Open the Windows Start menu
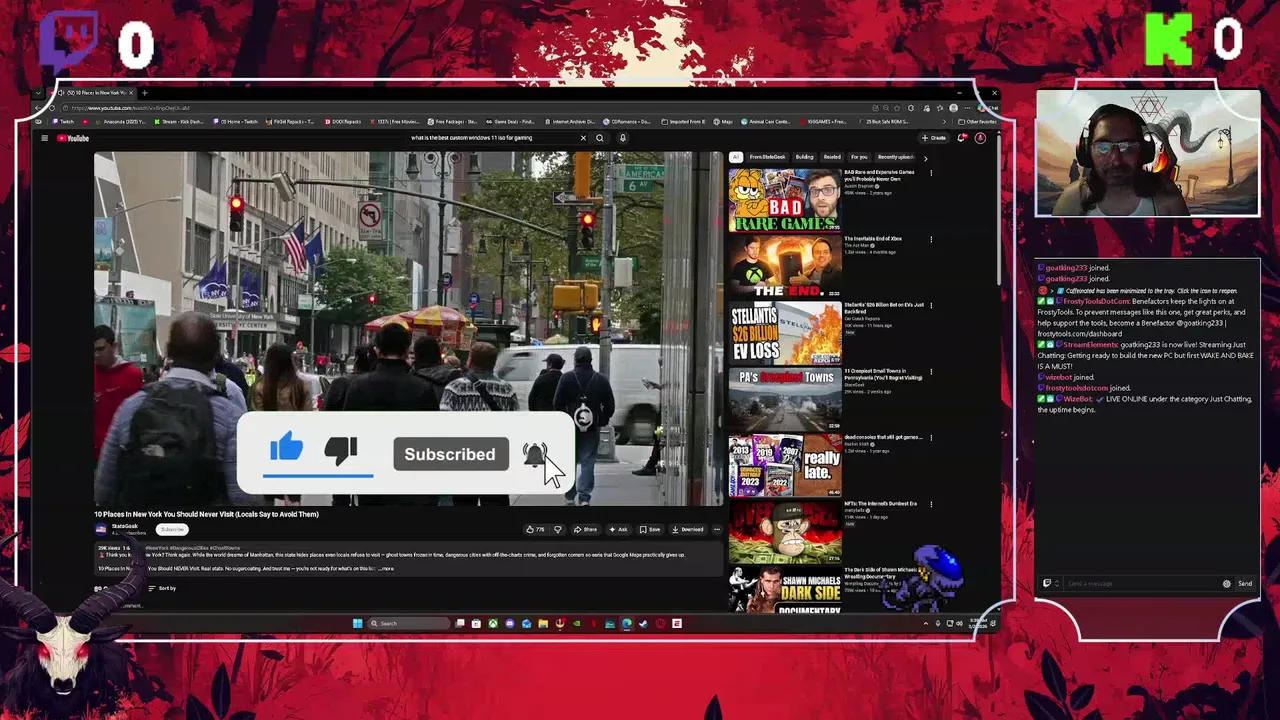 (357, 623)
